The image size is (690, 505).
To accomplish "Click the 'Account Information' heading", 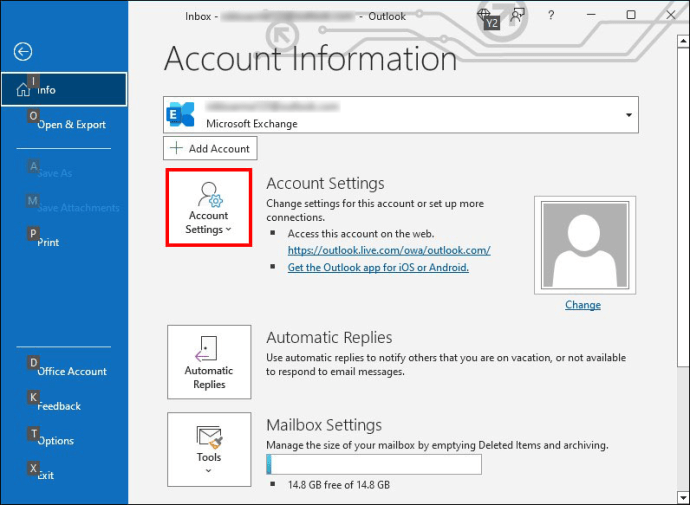I will (x=311, y=58).
